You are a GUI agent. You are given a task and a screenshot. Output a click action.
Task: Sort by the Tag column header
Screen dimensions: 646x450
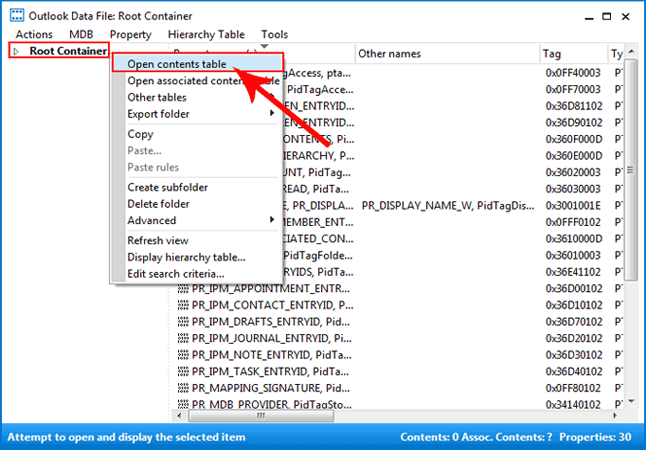click(x=573, y=54)
